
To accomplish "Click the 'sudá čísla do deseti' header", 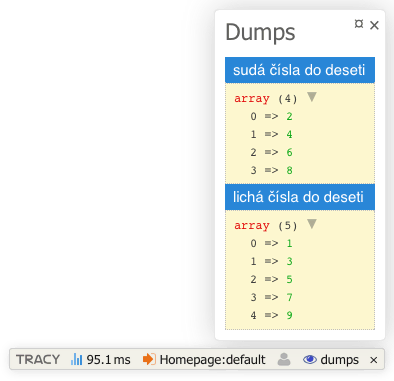I will click(x=300, y=70).
